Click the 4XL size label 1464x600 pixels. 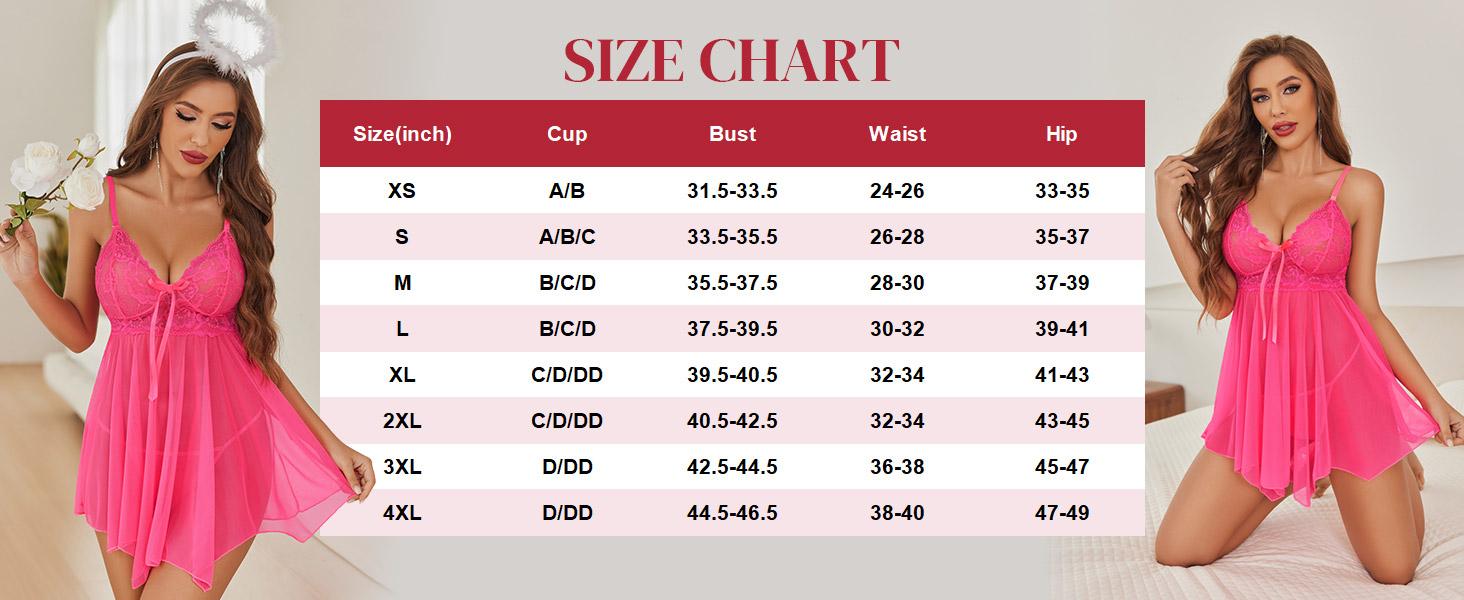[402, 513]
